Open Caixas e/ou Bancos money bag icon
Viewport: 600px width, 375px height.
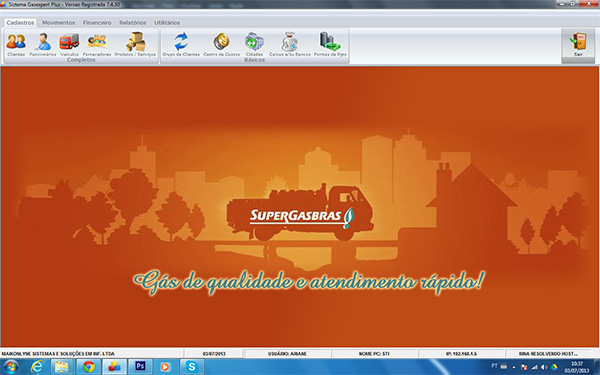pos(290,44)
